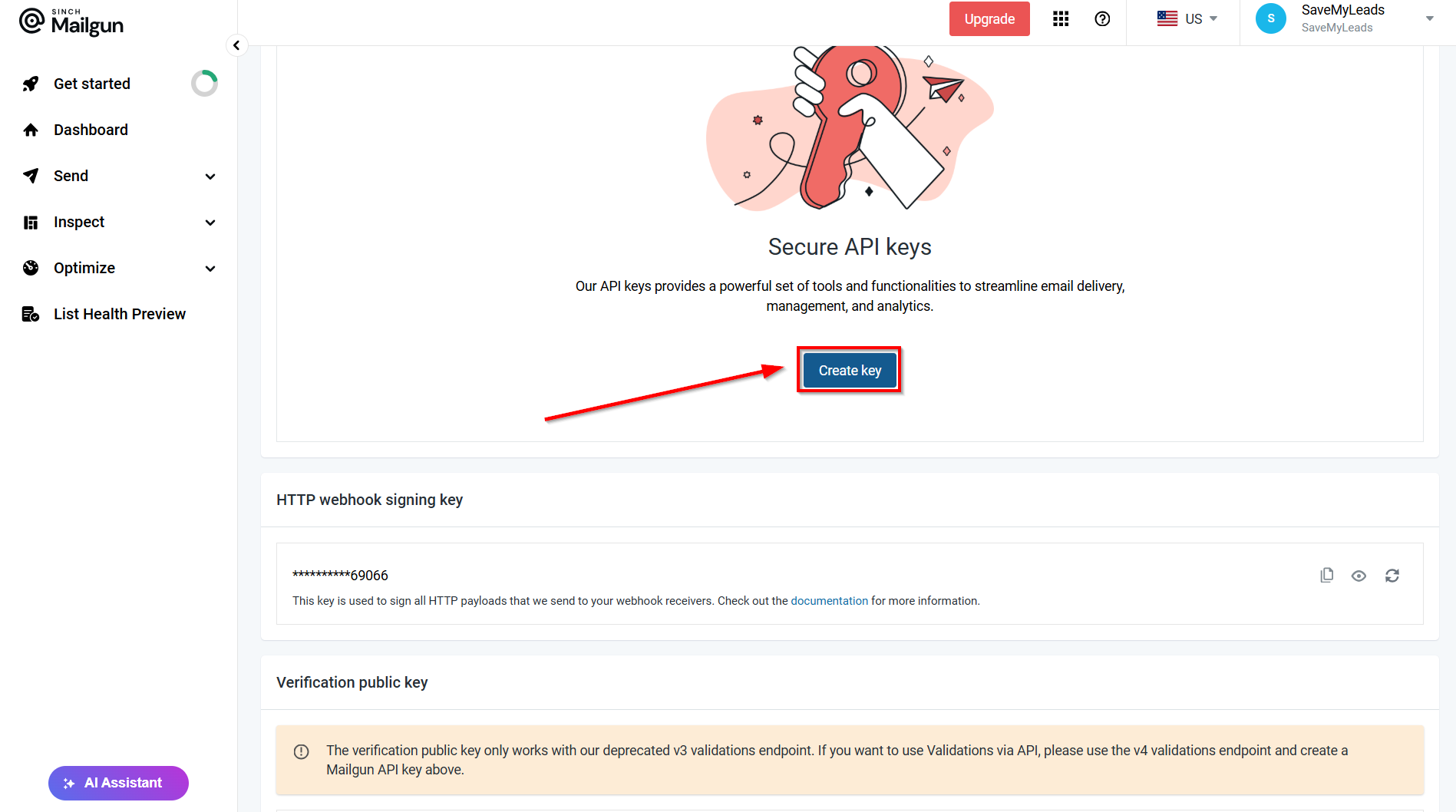Click the Get started rocket icon
Viewport: 1456px width, 812px height.
pyautogui.click(x=31, y=84)
